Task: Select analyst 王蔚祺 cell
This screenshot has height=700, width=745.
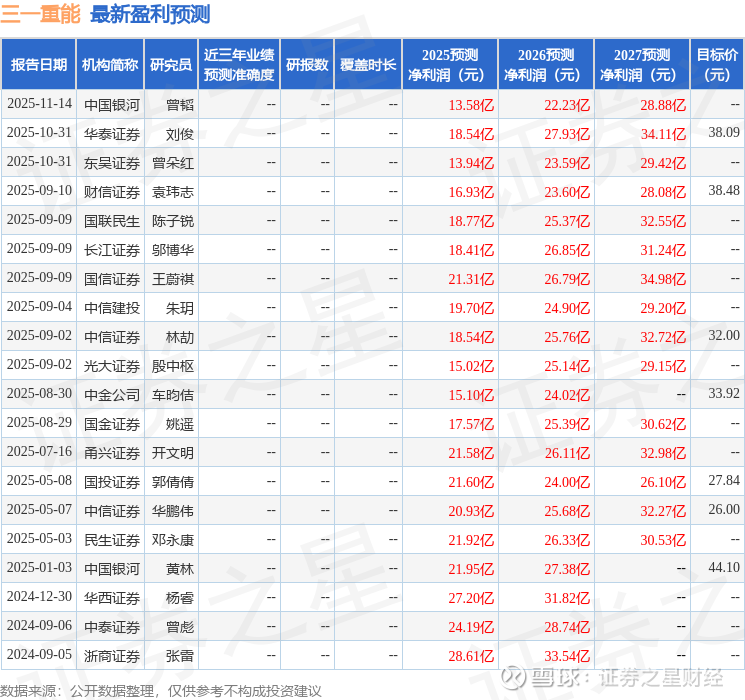Action: click(x=173, y=279)
